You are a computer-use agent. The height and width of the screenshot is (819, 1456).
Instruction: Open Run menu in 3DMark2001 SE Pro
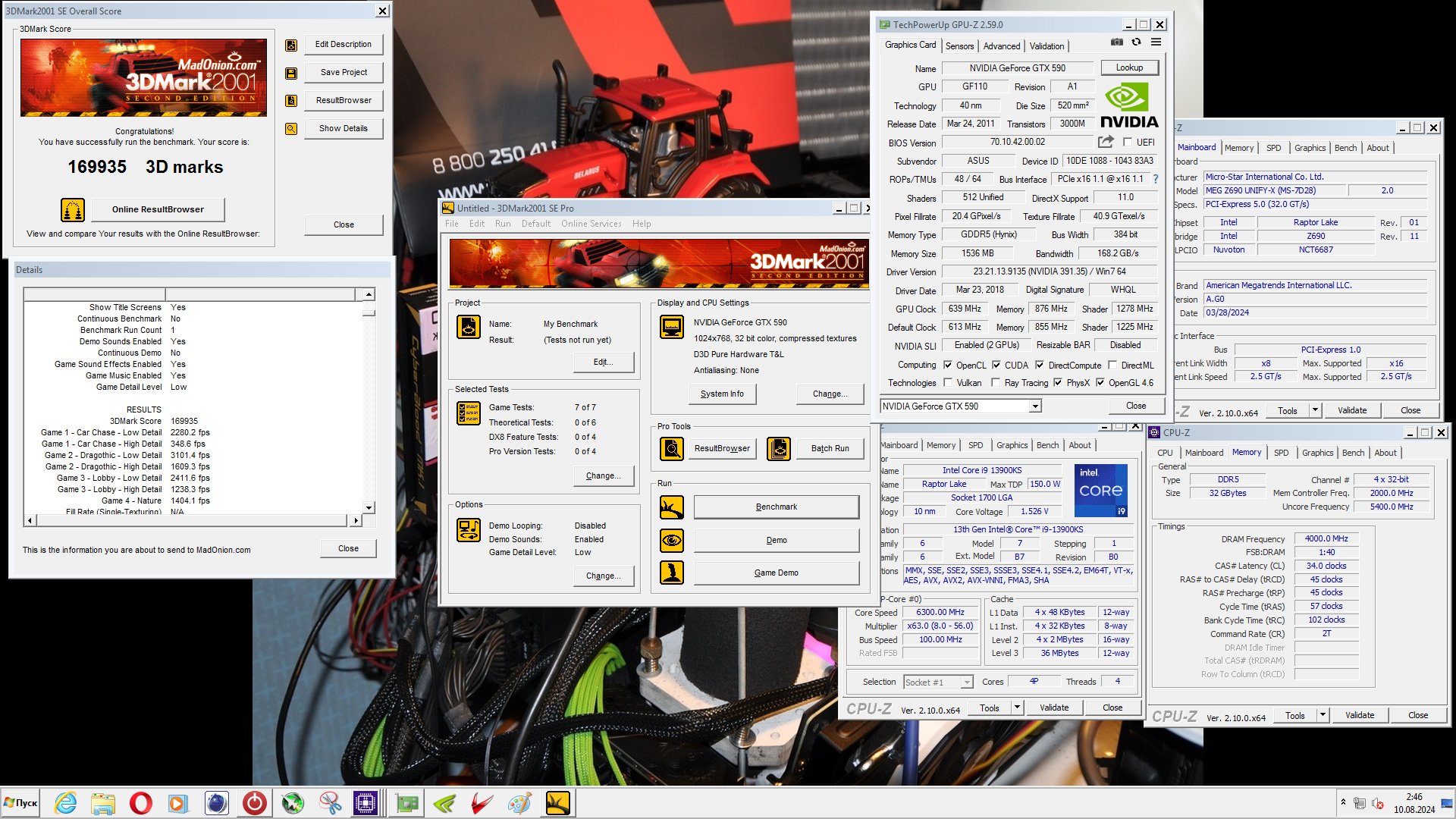(503, 224)
